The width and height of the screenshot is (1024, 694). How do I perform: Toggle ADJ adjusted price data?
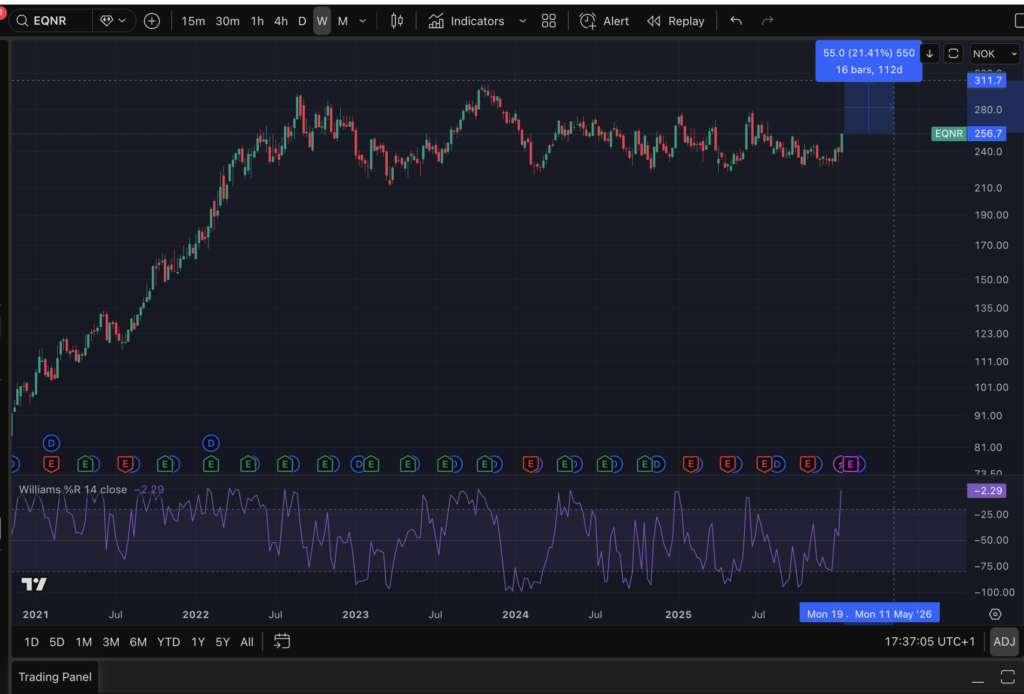point(1004,641)
